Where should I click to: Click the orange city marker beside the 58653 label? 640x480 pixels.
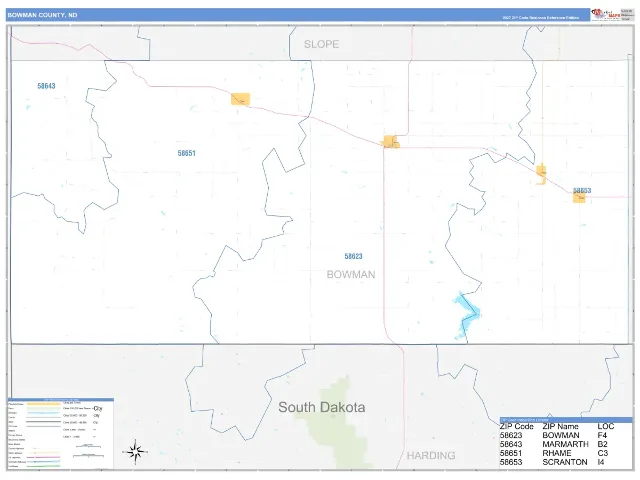(579, 198)
